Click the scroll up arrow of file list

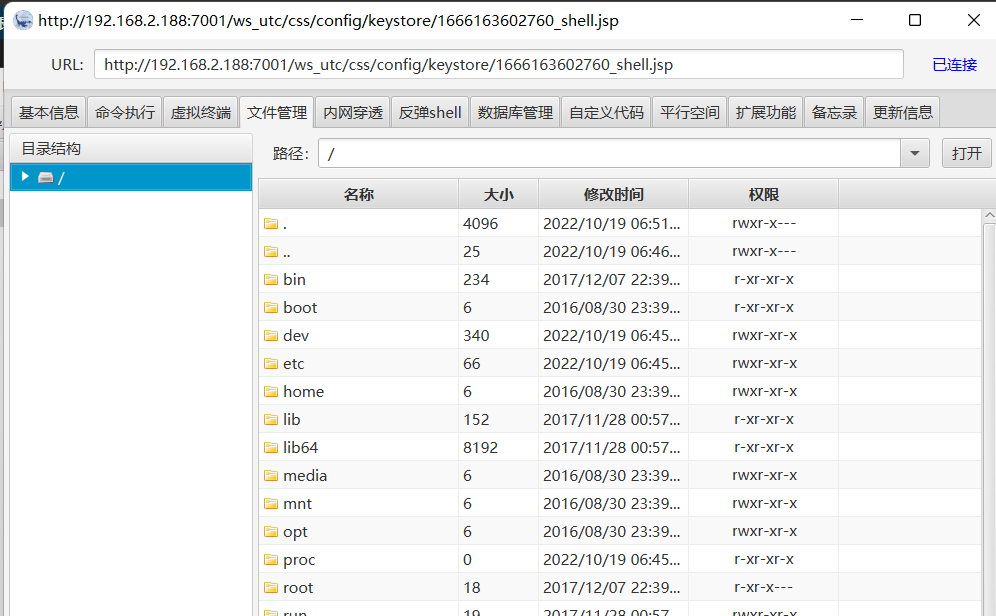[x=989, y=216]
